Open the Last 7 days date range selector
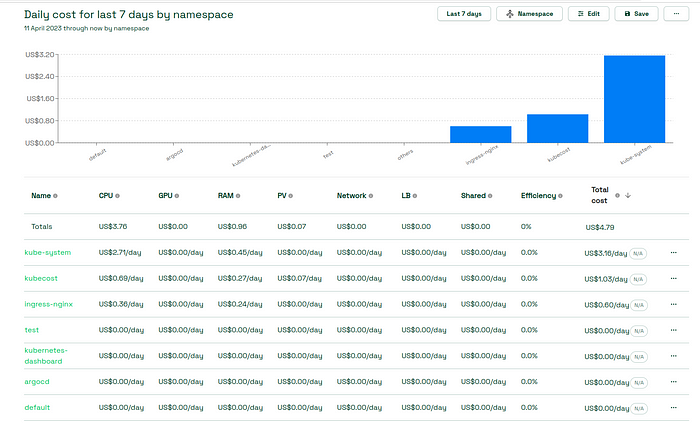700x423 pixels. pyautogui.click(x=464, y=14)
